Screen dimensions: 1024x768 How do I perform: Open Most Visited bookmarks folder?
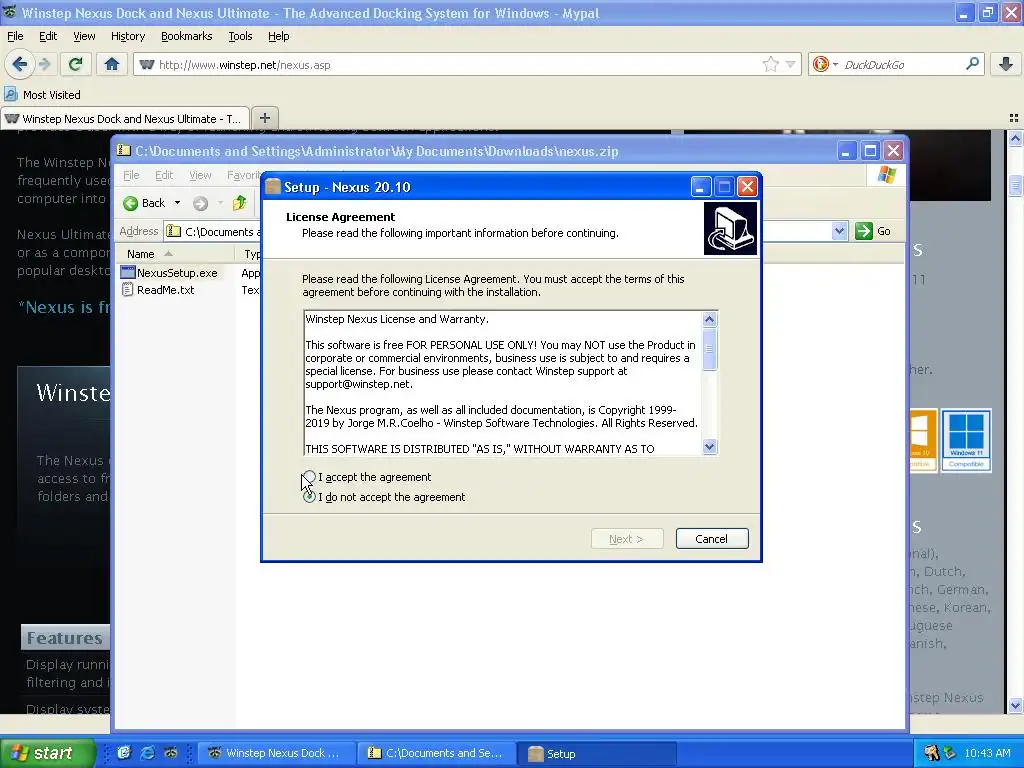pos(43,95)
